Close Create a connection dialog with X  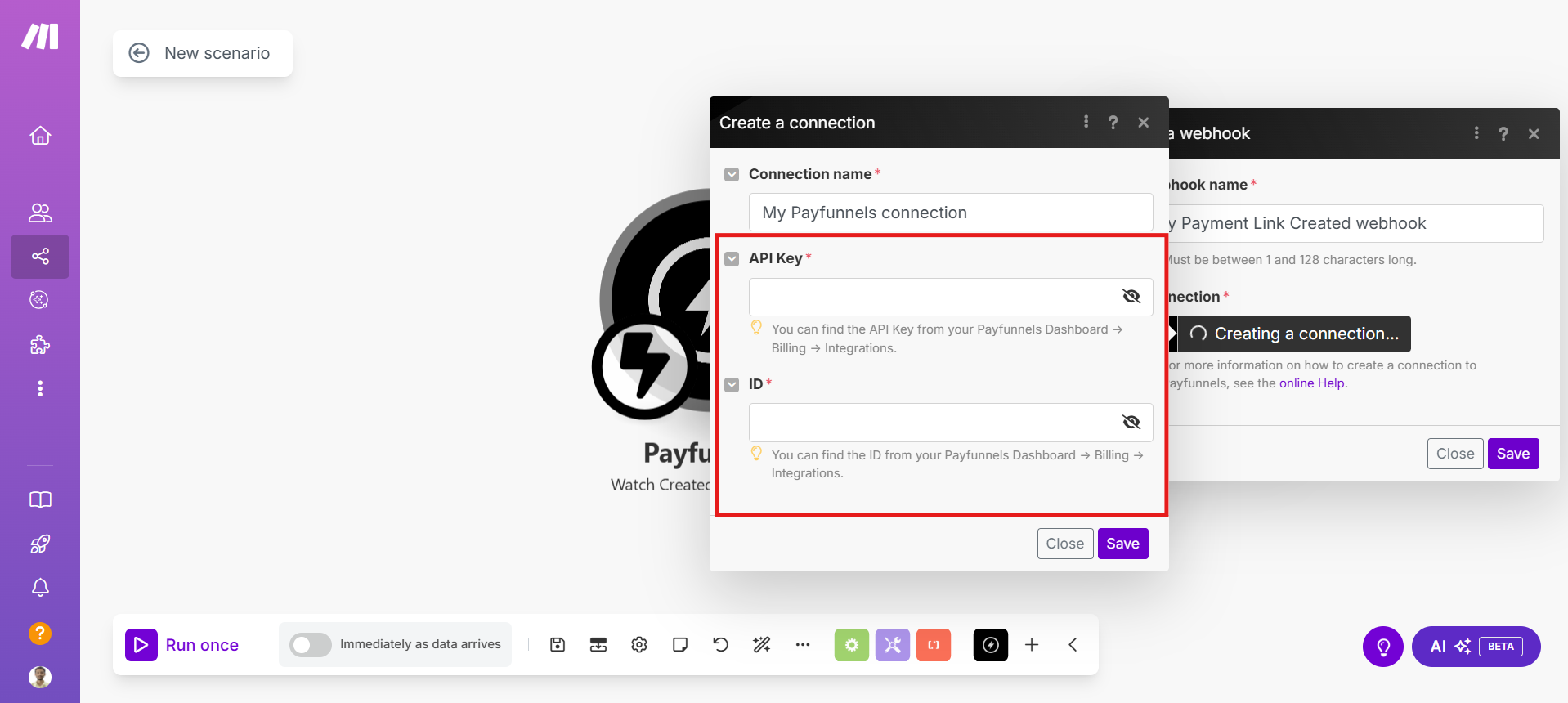[1144, 122]
